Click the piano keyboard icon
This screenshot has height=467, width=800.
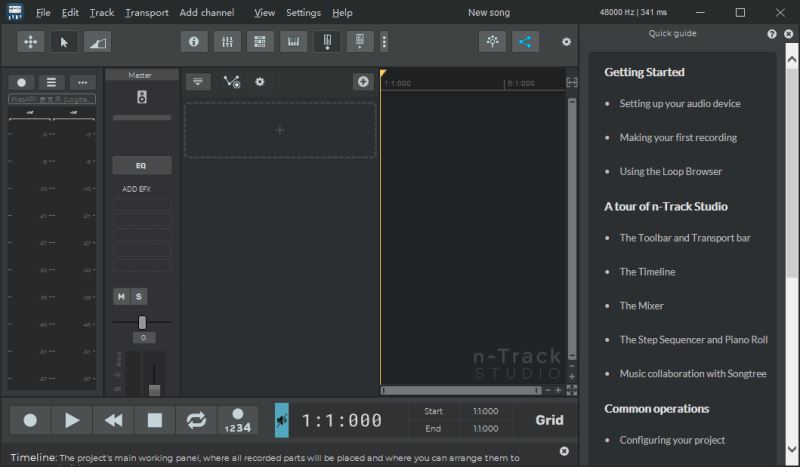click(x=293, y=42)
